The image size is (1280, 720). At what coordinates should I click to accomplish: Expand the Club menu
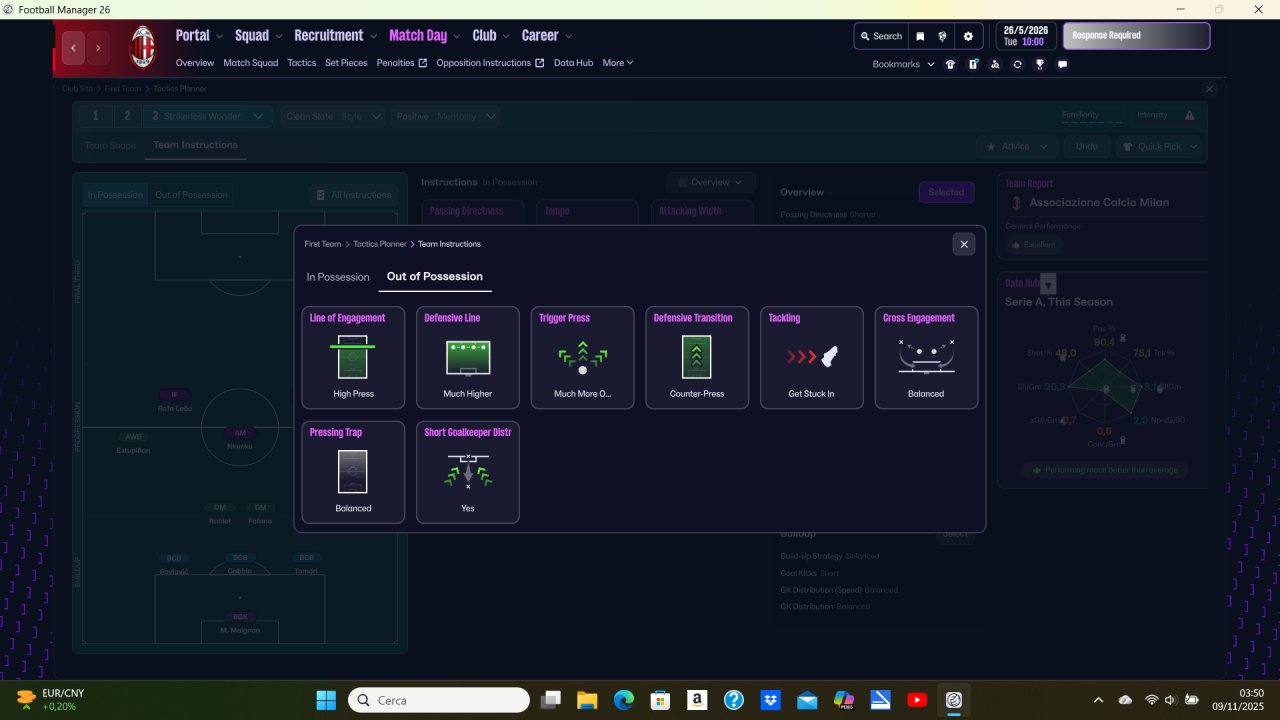[x=490, y=36]
